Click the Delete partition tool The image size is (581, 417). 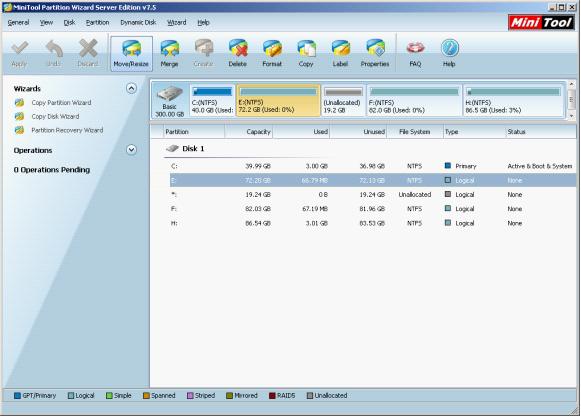click(238, 54)
